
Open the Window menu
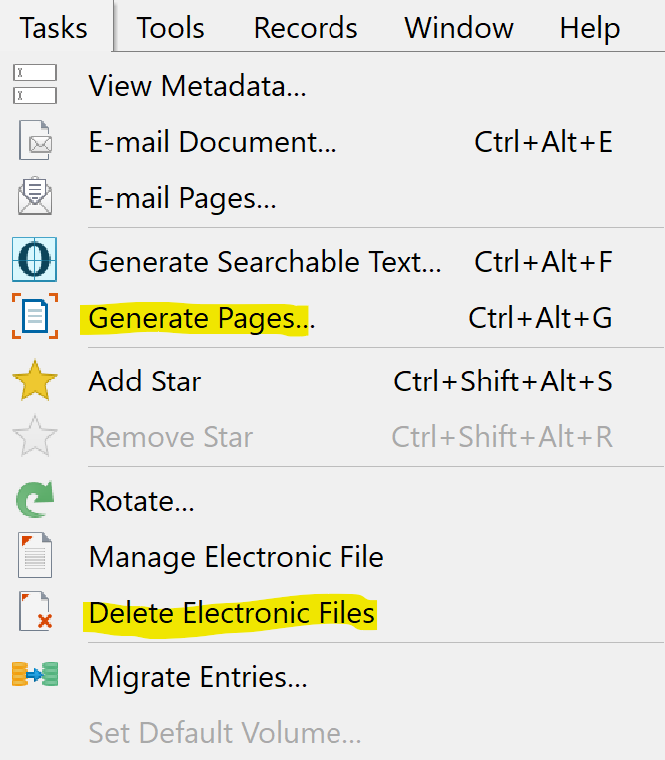459,28
